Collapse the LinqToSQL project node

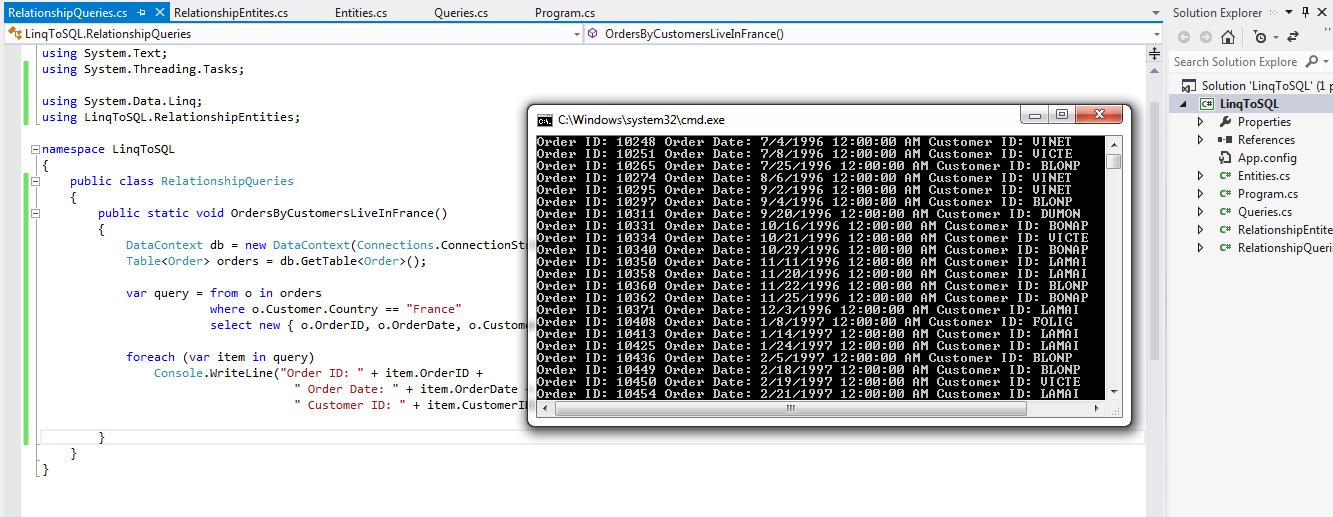[x=1185, y=104]
